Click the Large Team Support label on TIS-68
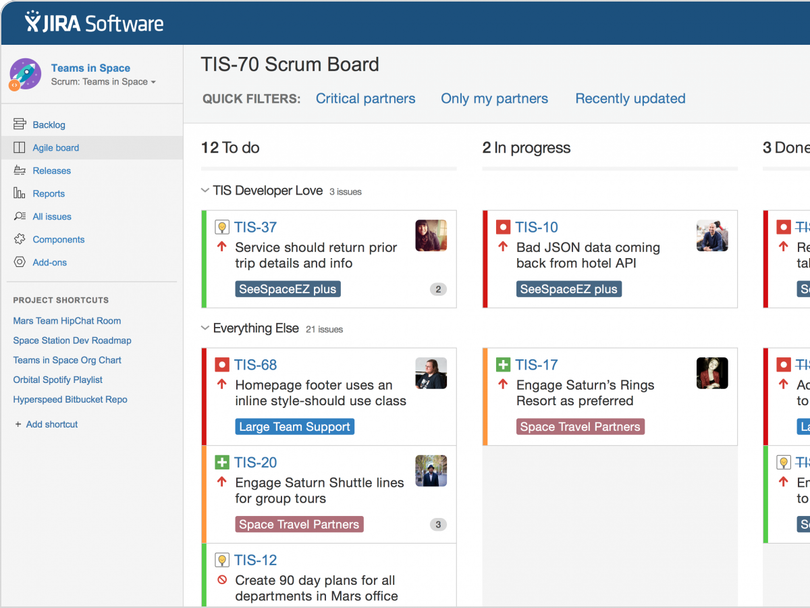 [295, 427]
